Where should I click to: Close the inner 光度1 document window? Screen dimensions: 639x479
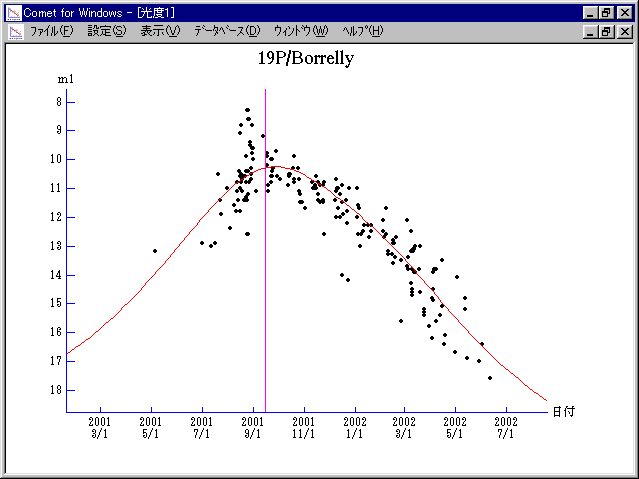click(624, 31)
